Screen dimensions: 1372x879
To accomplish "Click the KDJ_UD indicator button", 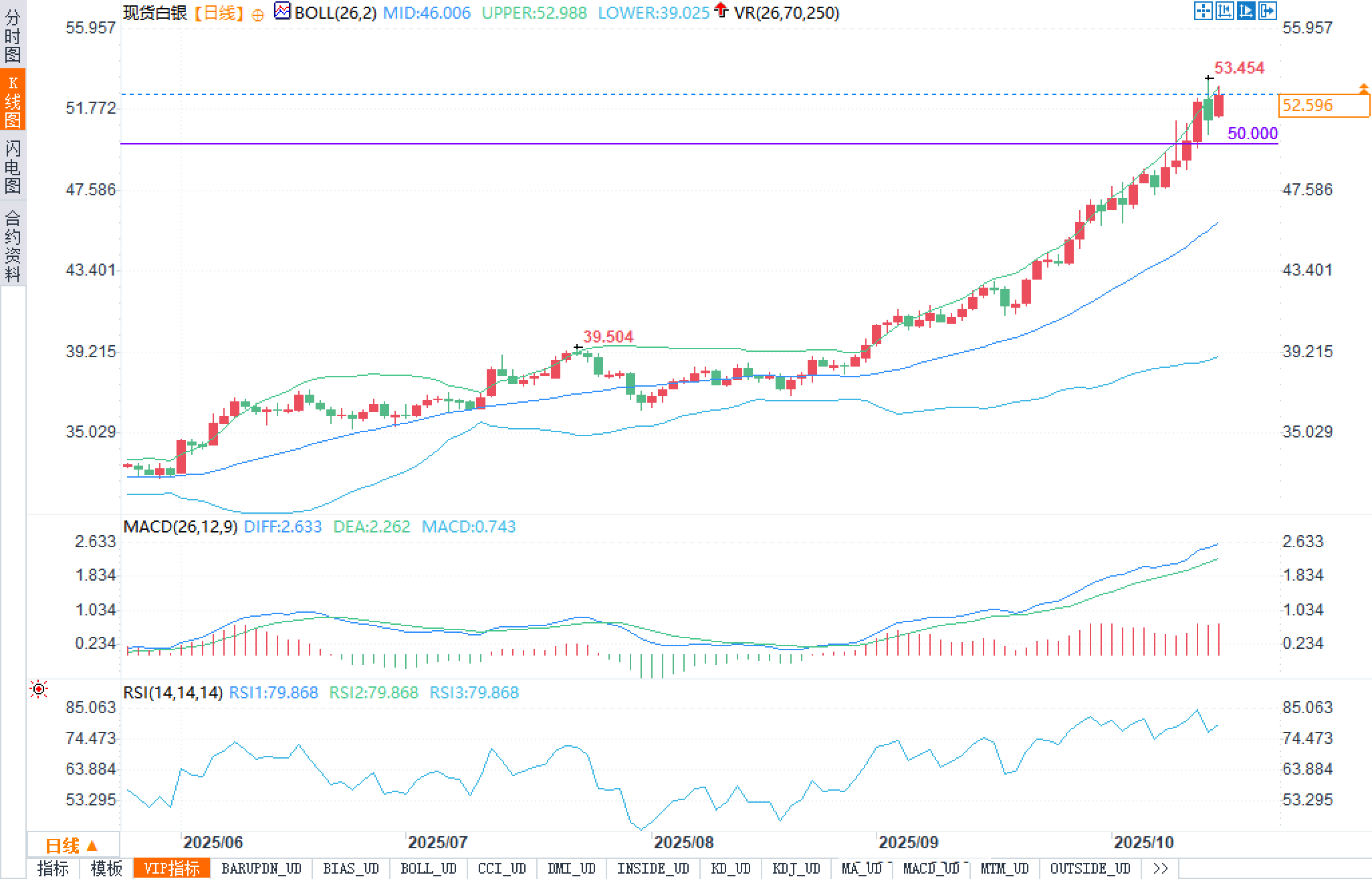I will tap(796, 868).
